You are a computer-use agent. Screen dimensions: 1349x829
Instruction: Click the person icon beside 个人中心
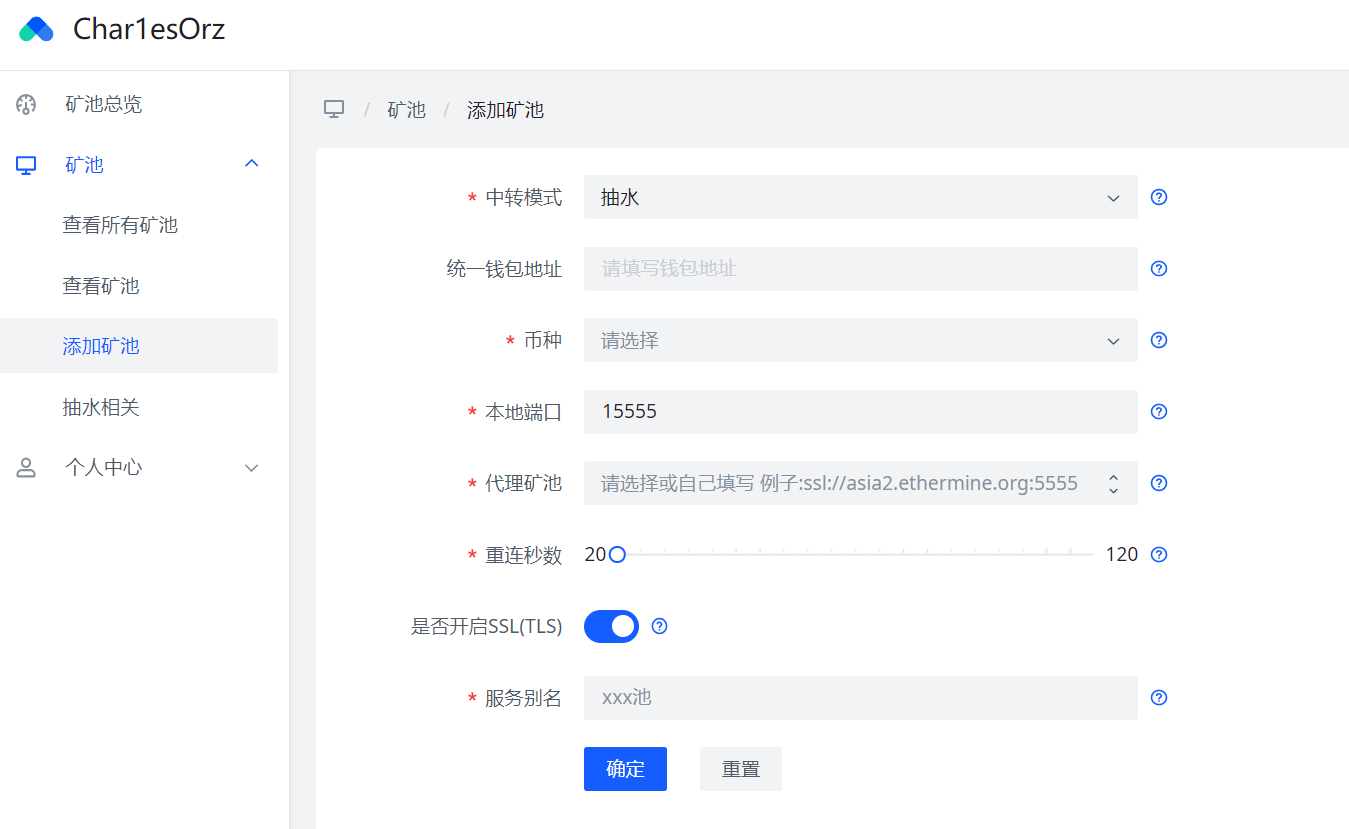point(26,466)
